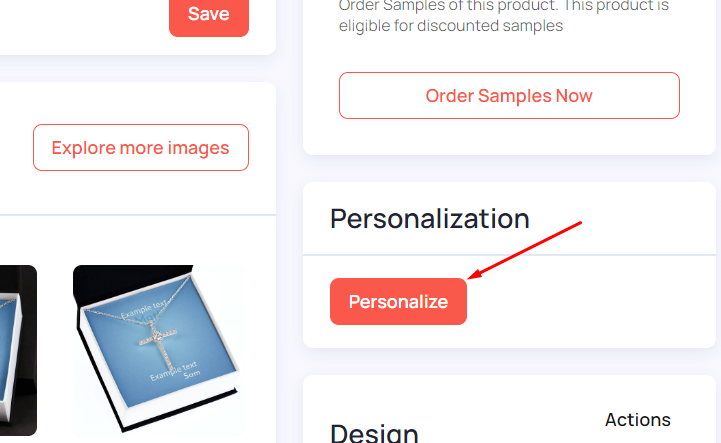Click the divider line under Personalization heading
Image resolution: width=721 pixels, height=443 pixels.
tap(509, 255)
